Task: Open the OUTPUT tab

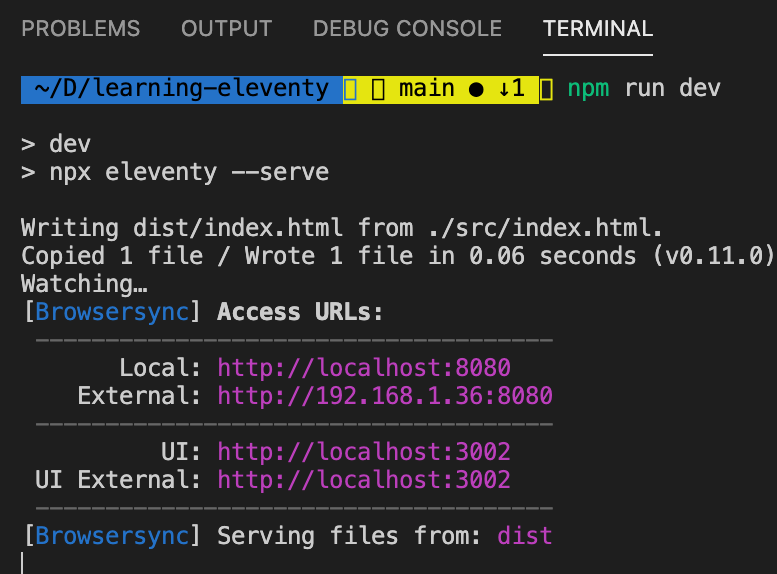Action: (226, 28)
